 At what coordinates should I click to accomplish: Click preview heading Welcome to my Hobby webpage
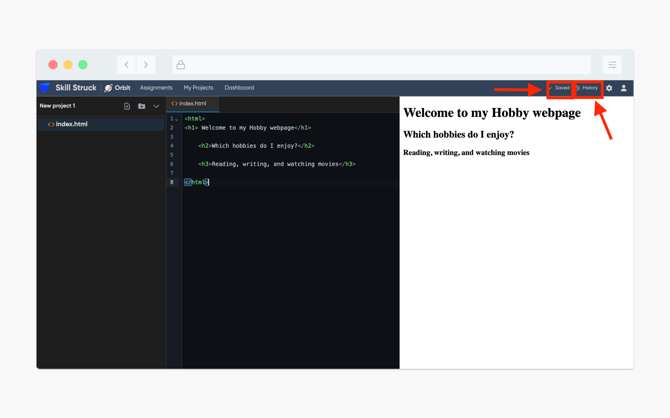point(492,113)
